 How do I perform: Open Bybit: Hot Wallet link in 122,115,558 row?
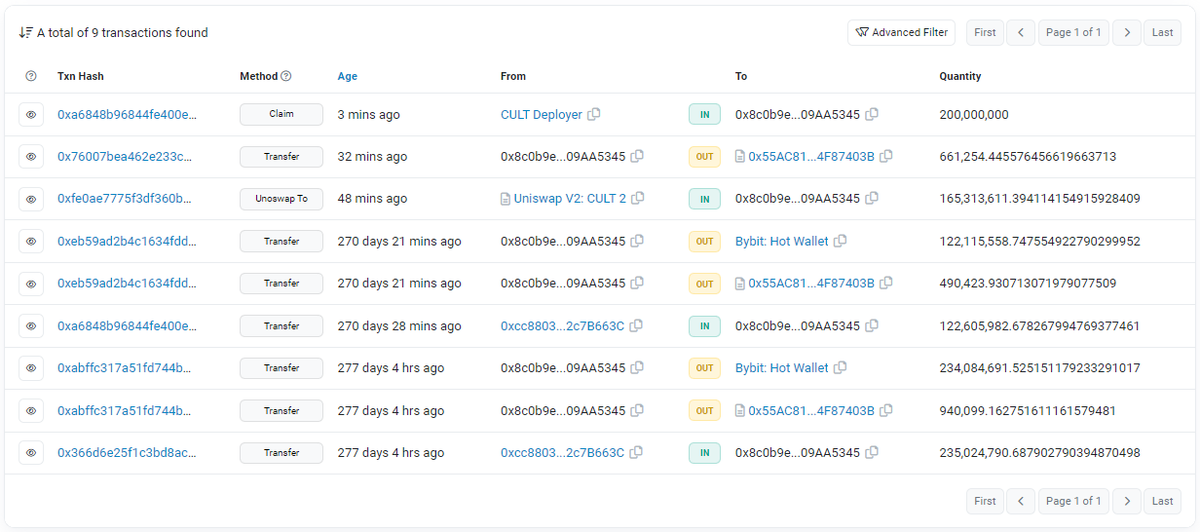pos(782,241)
